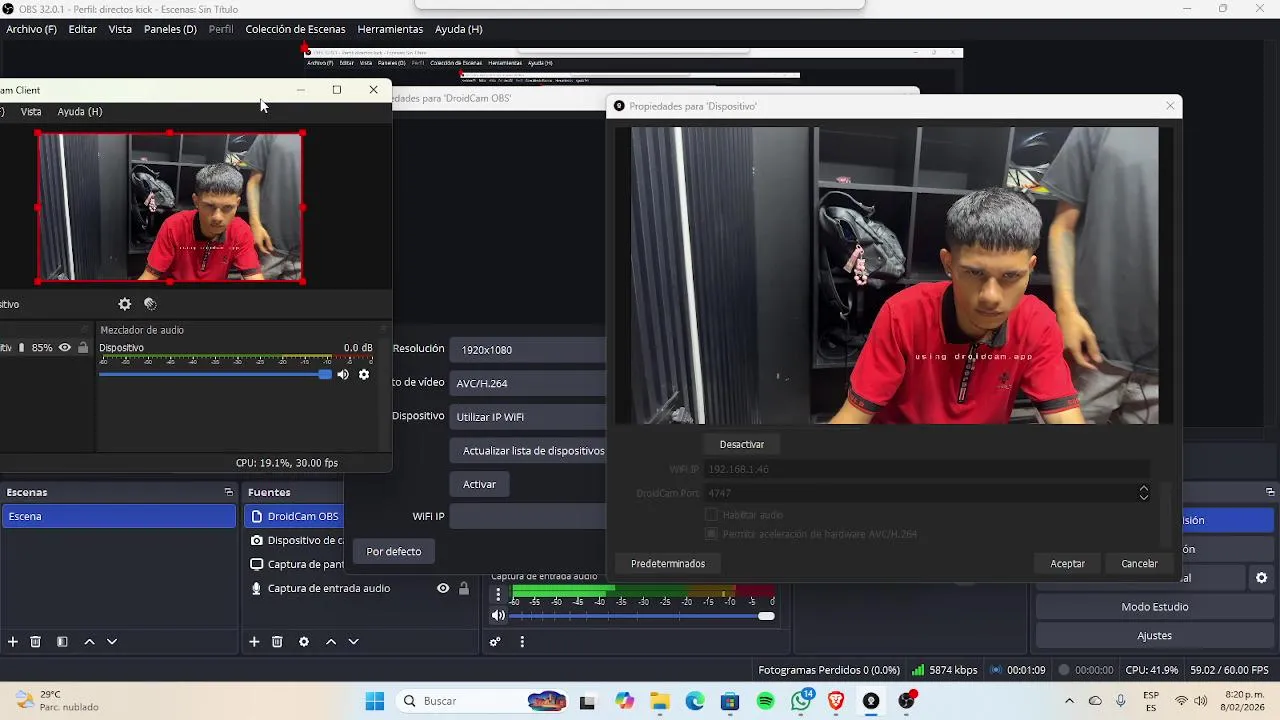
Task: Move scene up arrow in Escenas toolbar
Action: [89, 642]
